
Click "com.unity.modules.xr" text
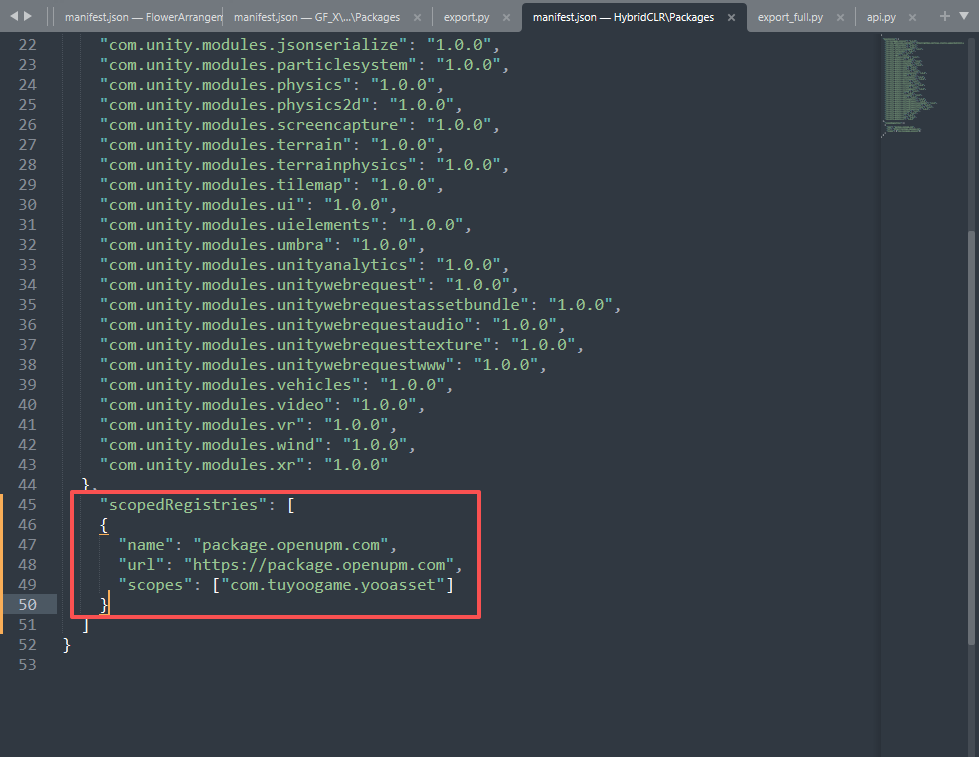click(x=202, y=465)
